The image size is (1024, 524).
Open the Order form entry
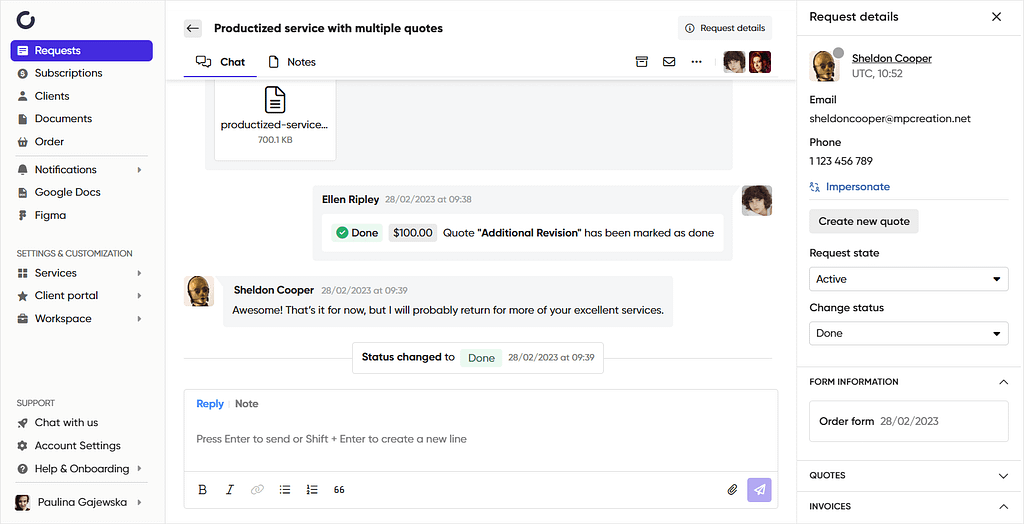coord(908,421)
